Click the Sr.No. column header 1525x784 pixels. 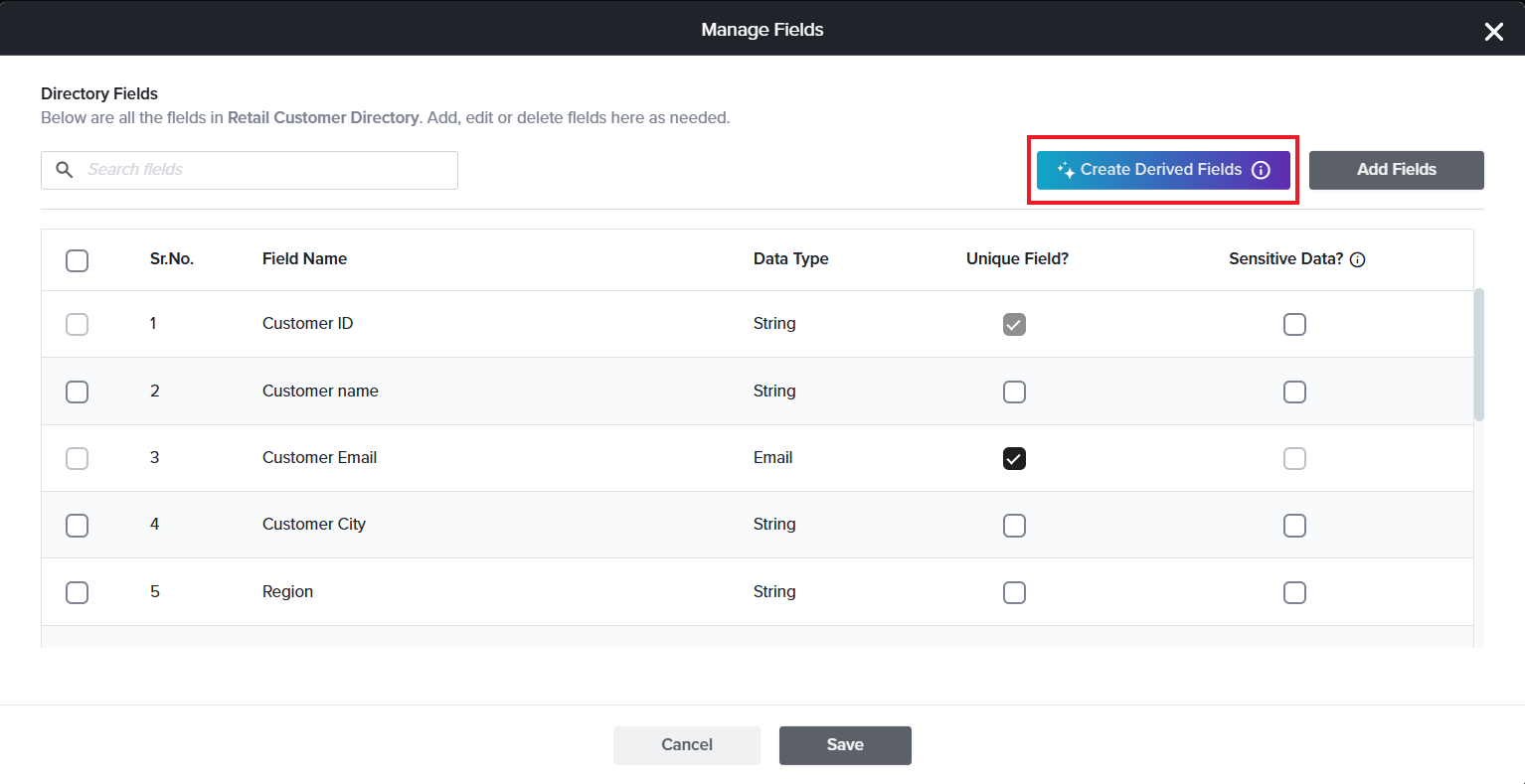(172, 259)
